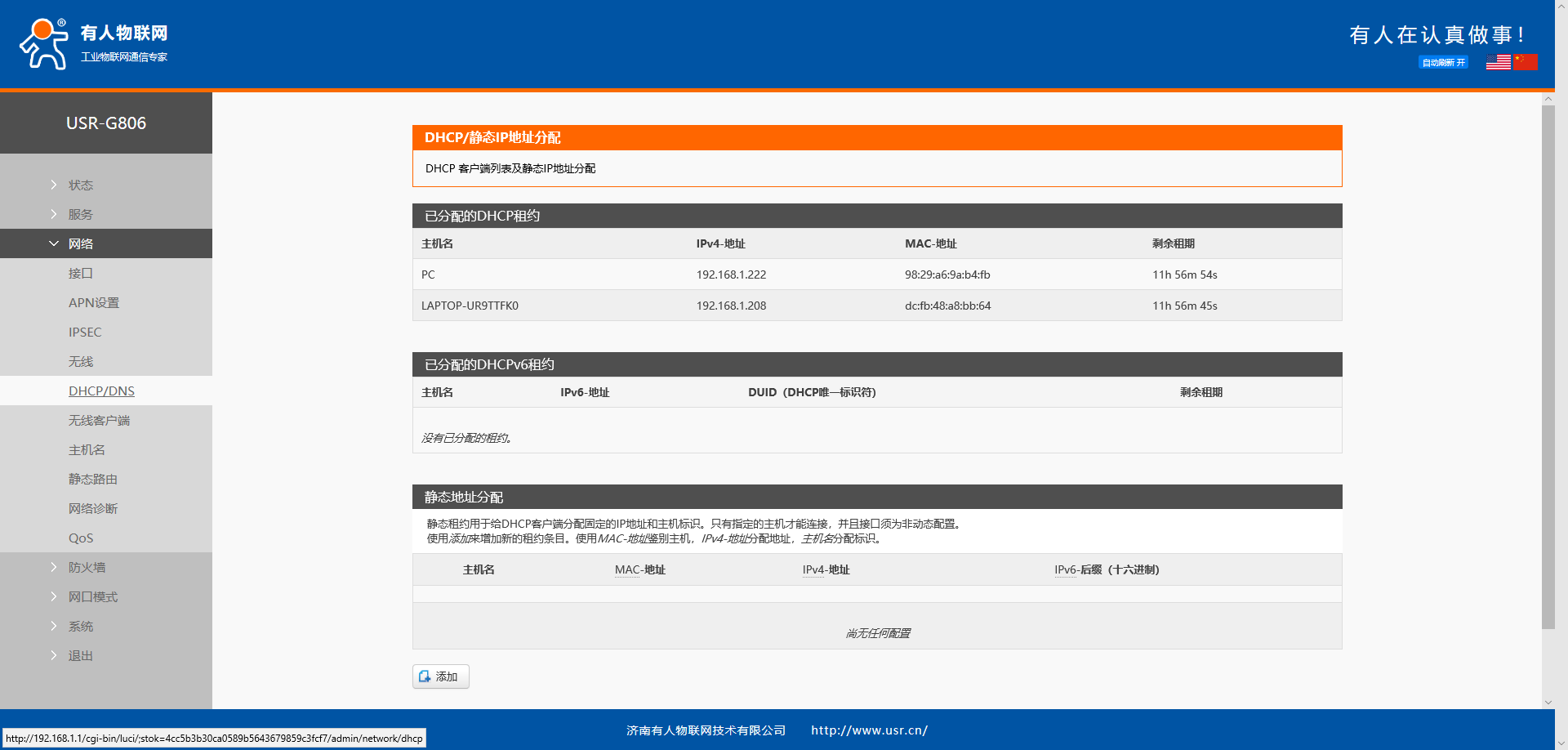Click the page's vertical scrollbar thumb
The height and width of the screenshot is (750, 1568).
point(1548,368)
